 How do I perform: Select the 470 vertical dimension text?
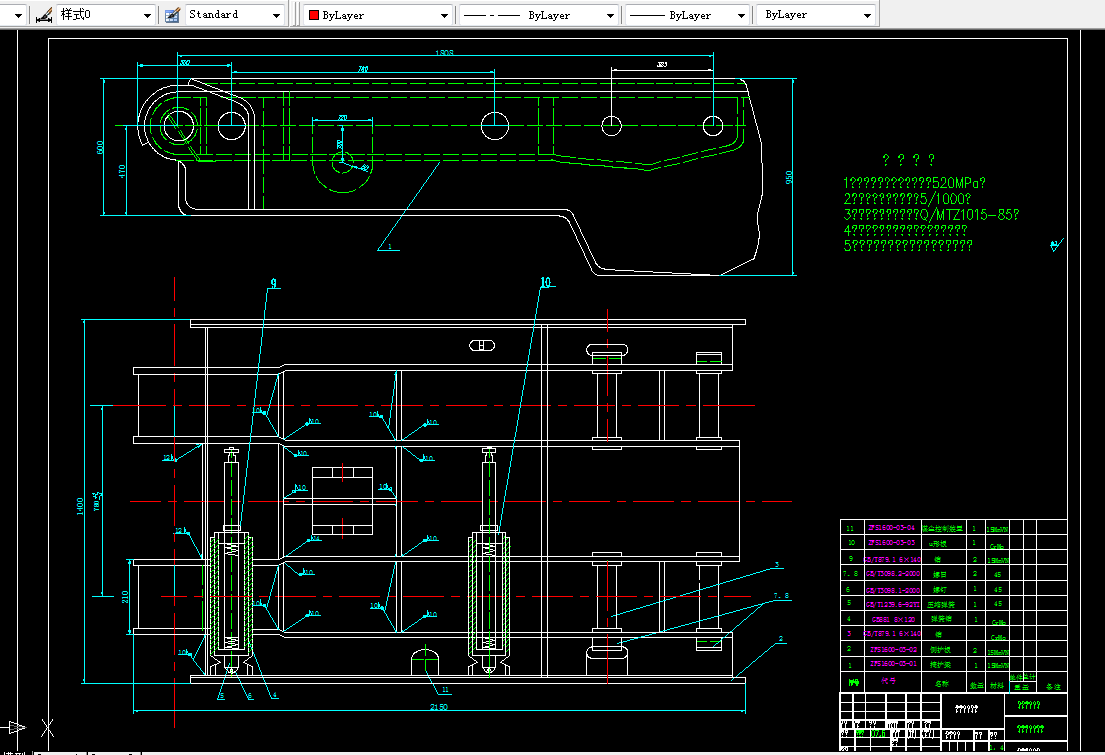122,171
